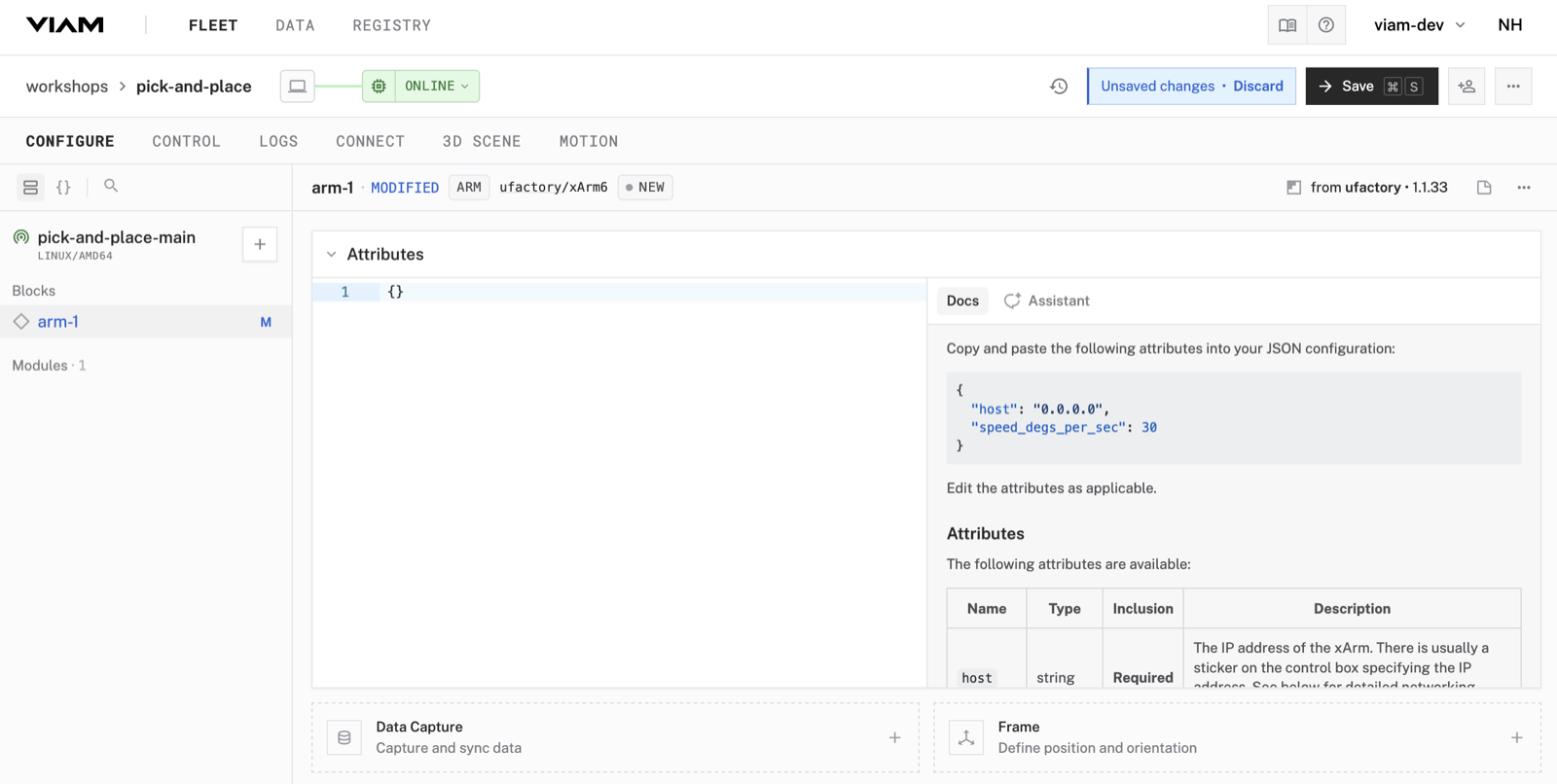Click the arm-1 diamond component icon
Viewport: 1557px width, 784px height.
21,322
